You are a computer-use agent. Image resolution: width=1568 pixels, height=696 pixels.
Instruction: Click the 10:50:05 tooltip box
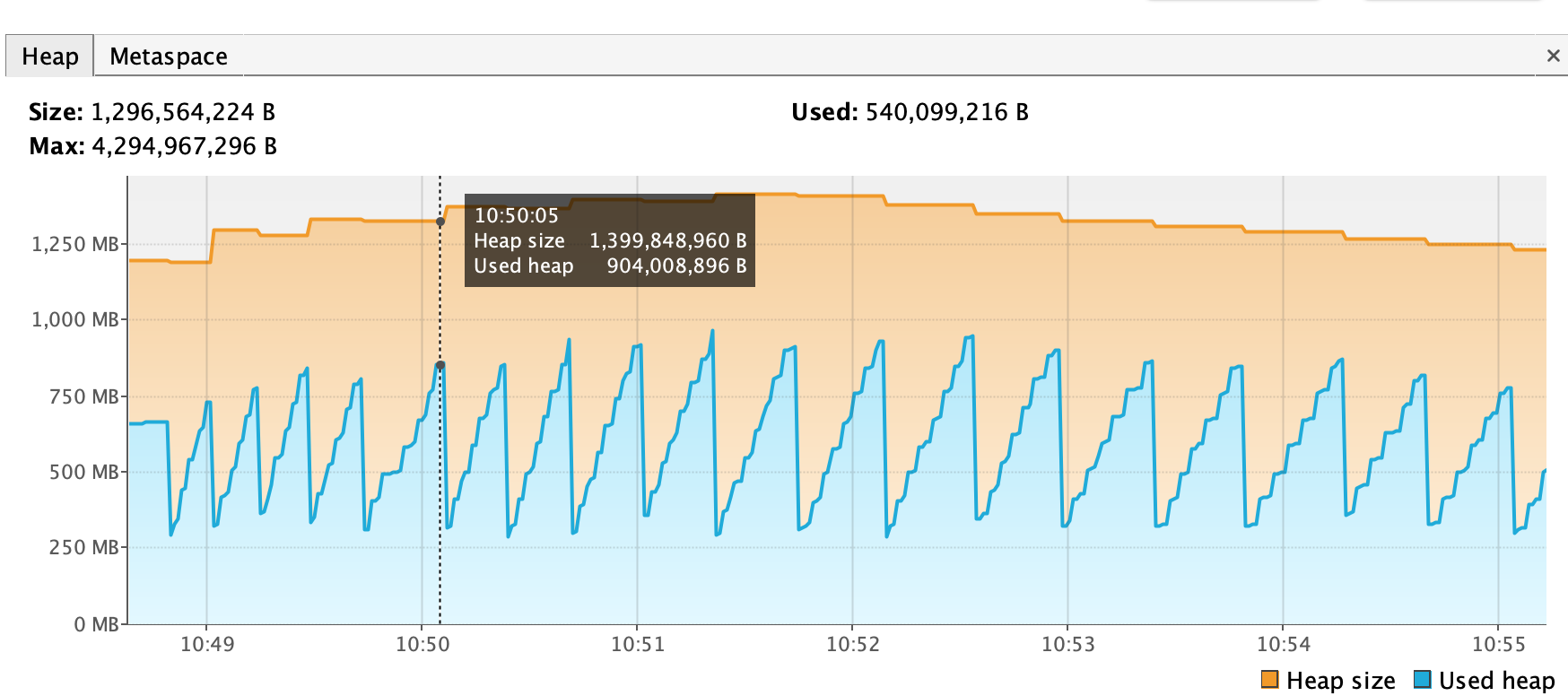[608, 240]
